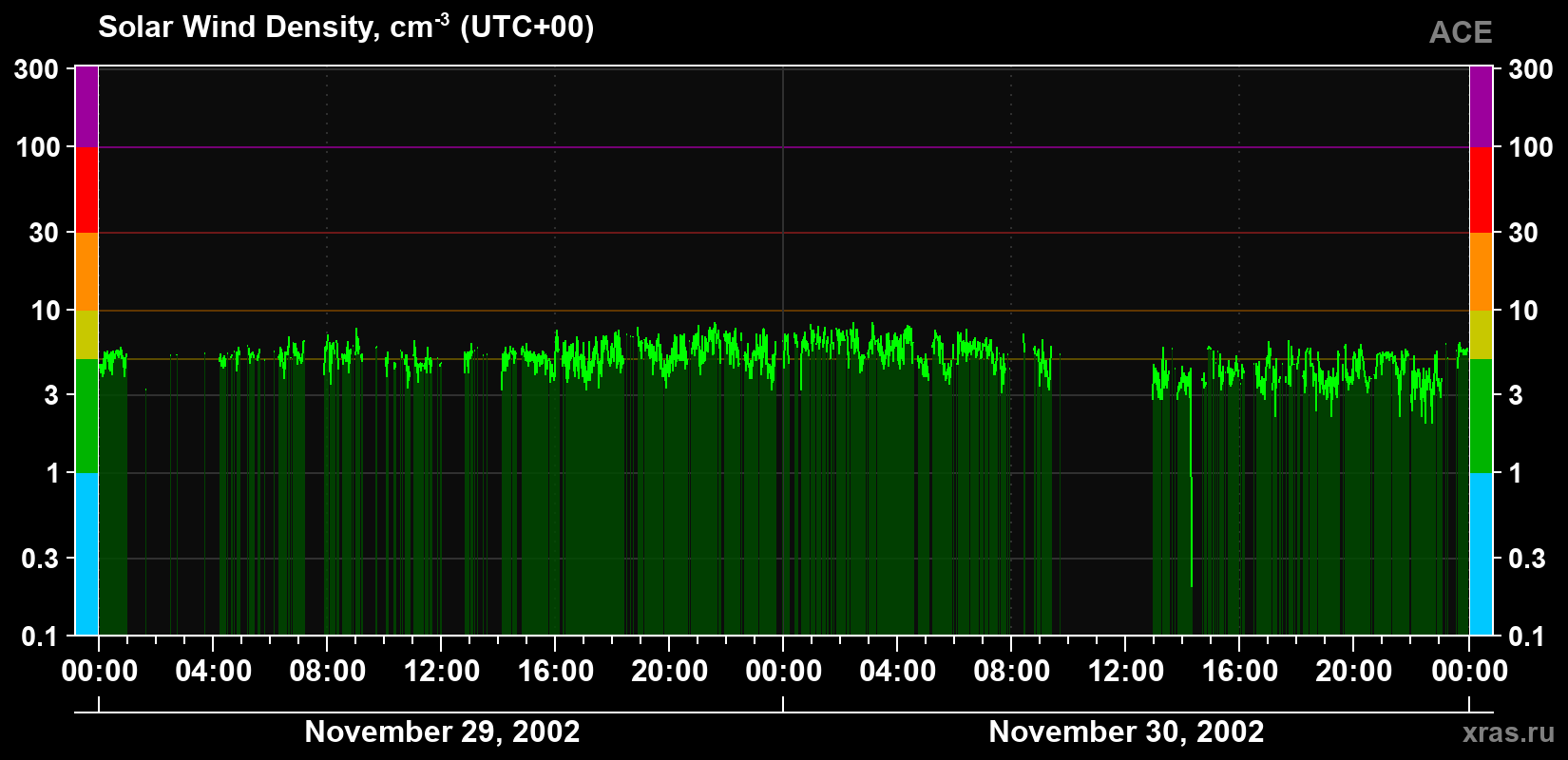Select the 100 label on the left axis
The height and width of the screenshot is (760, 1568).
tap(38, 147)
